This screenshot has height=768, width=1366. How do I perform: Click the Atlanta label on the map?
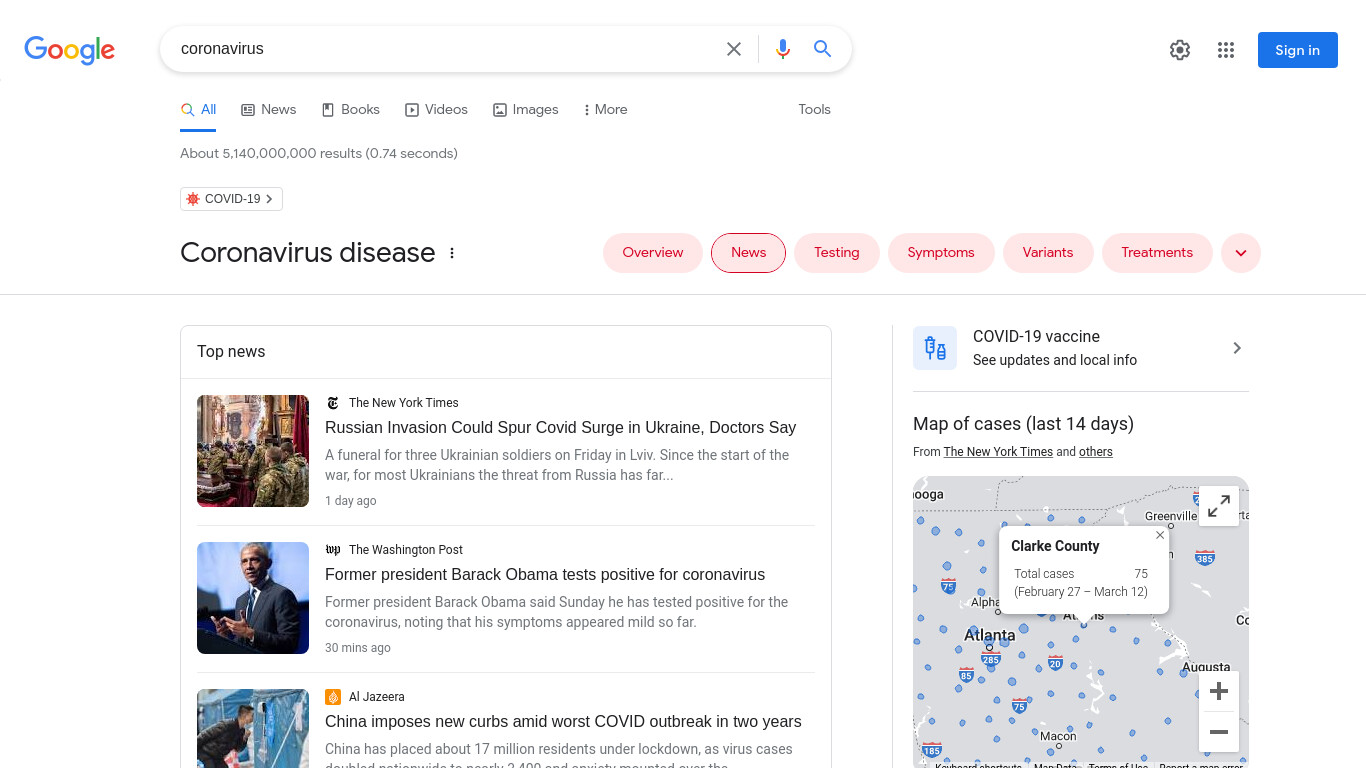point(989,635)
